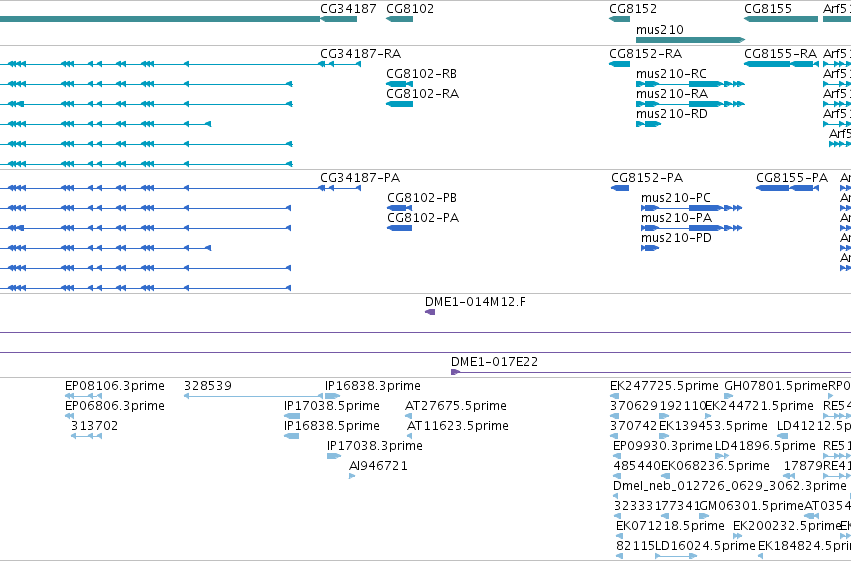
Task: Click the CG8152 gene label
Action: tap(633, 9)
